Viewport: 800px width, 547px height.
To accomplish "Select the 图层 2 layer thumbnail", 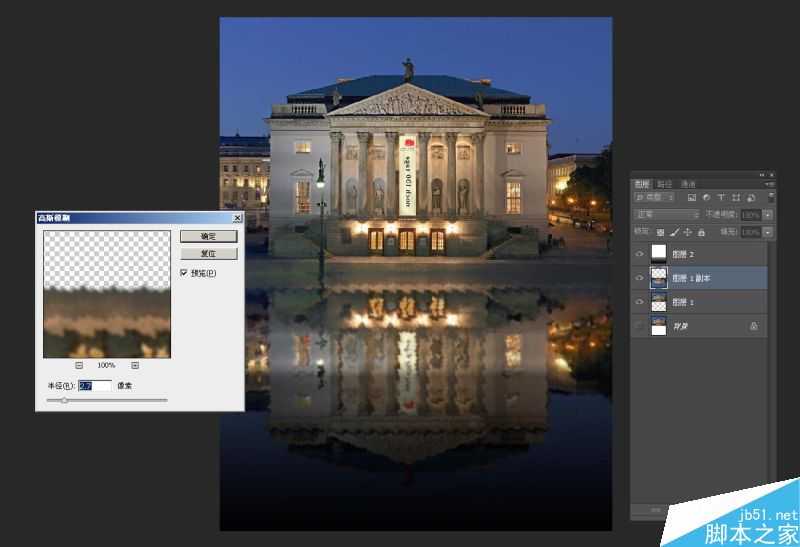I will 659,254.
